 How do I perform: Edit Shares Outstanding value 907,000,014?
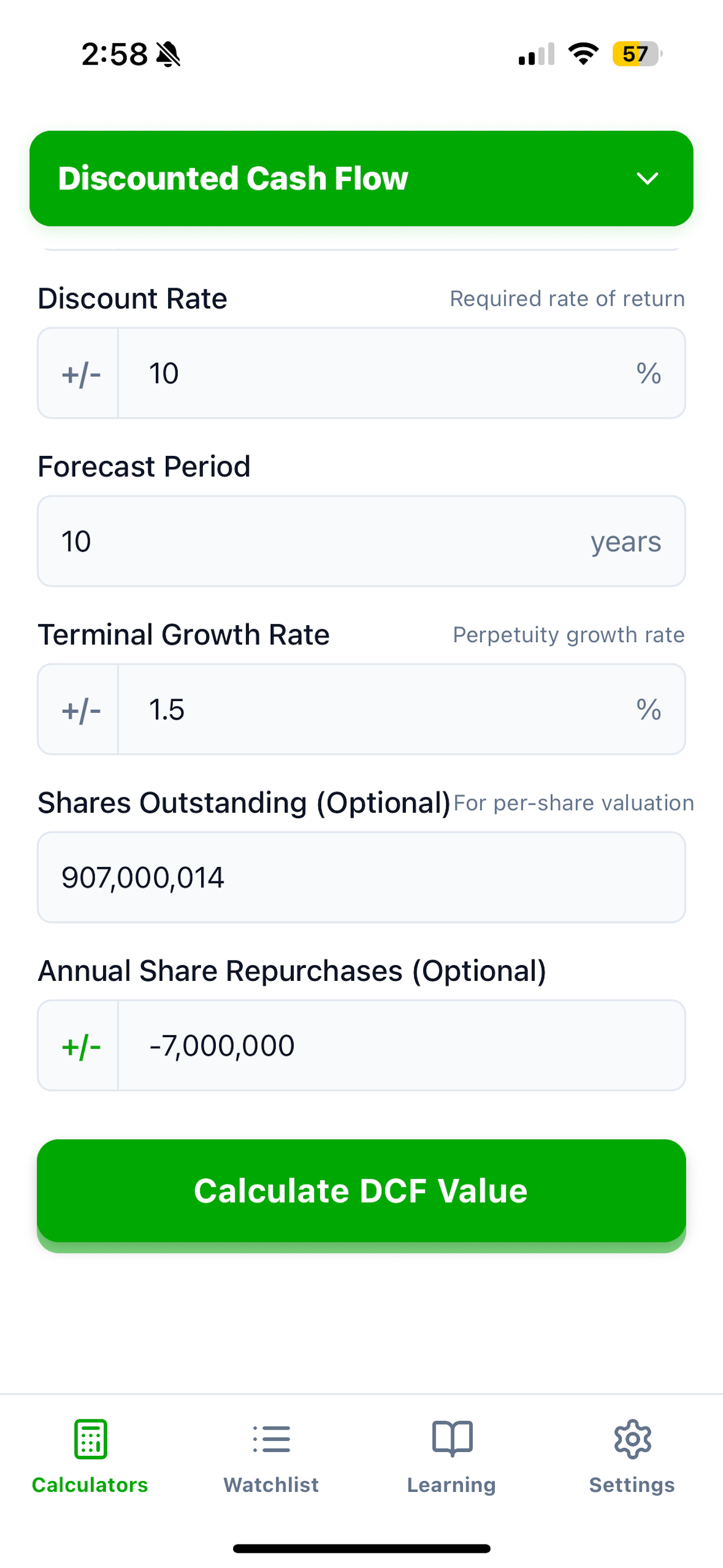point(361,877)
